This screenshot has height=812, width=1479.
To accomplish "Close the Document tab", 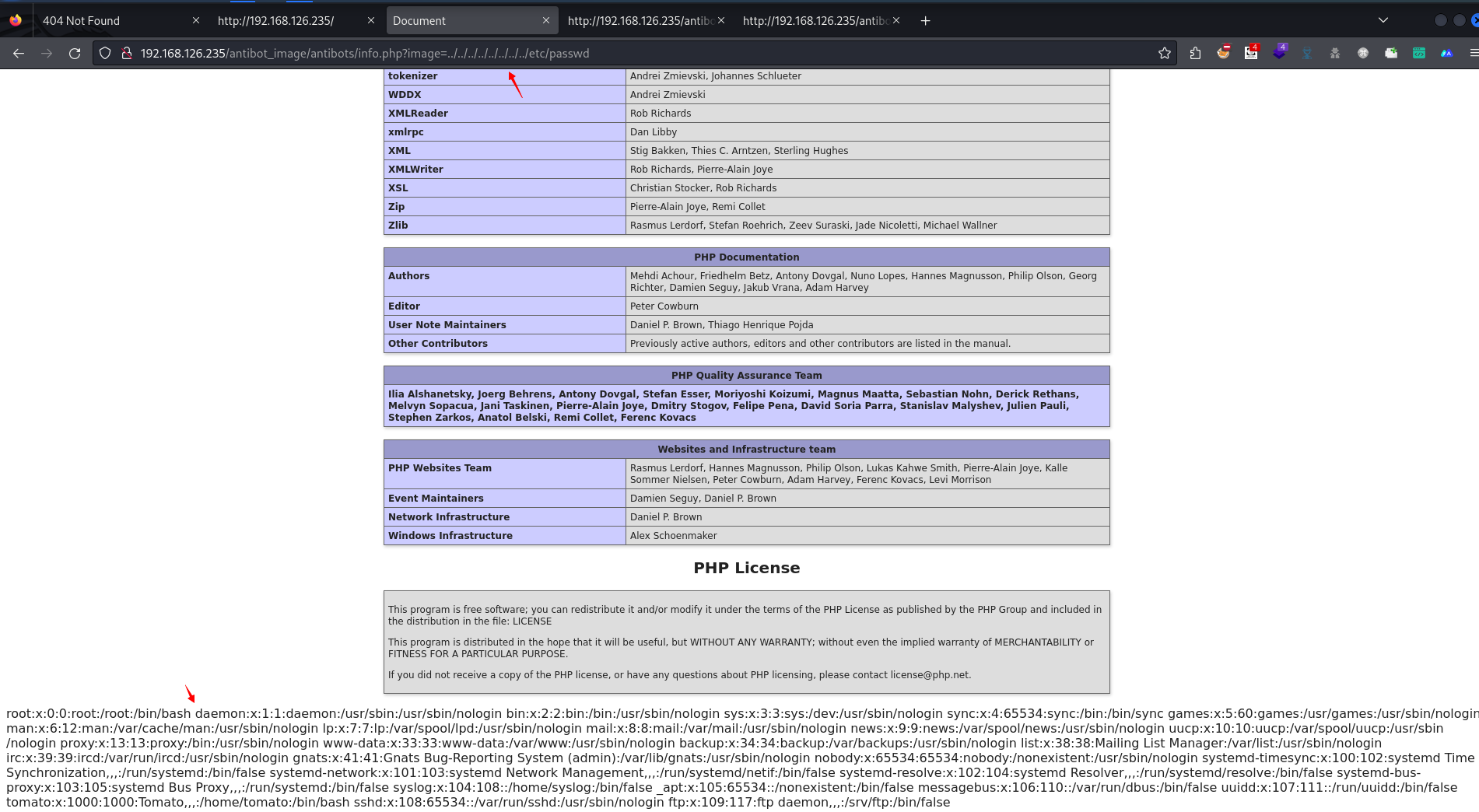I will 546,21.
